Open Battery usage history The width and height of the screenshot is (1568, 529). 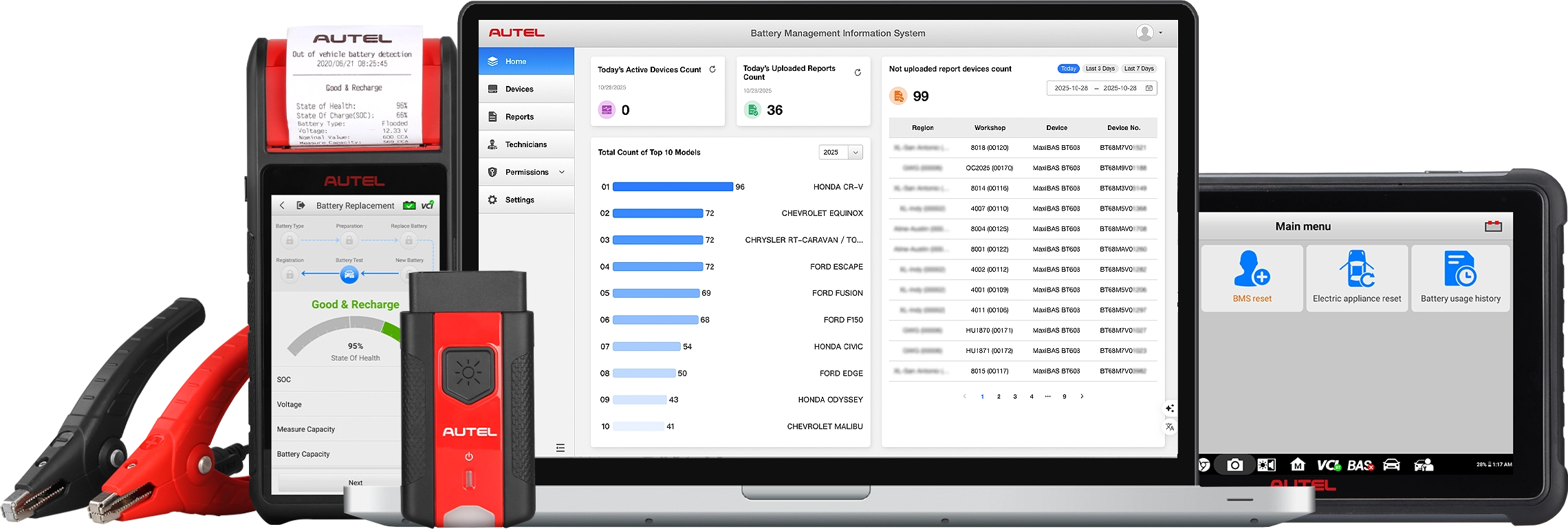click(1460, 278)
